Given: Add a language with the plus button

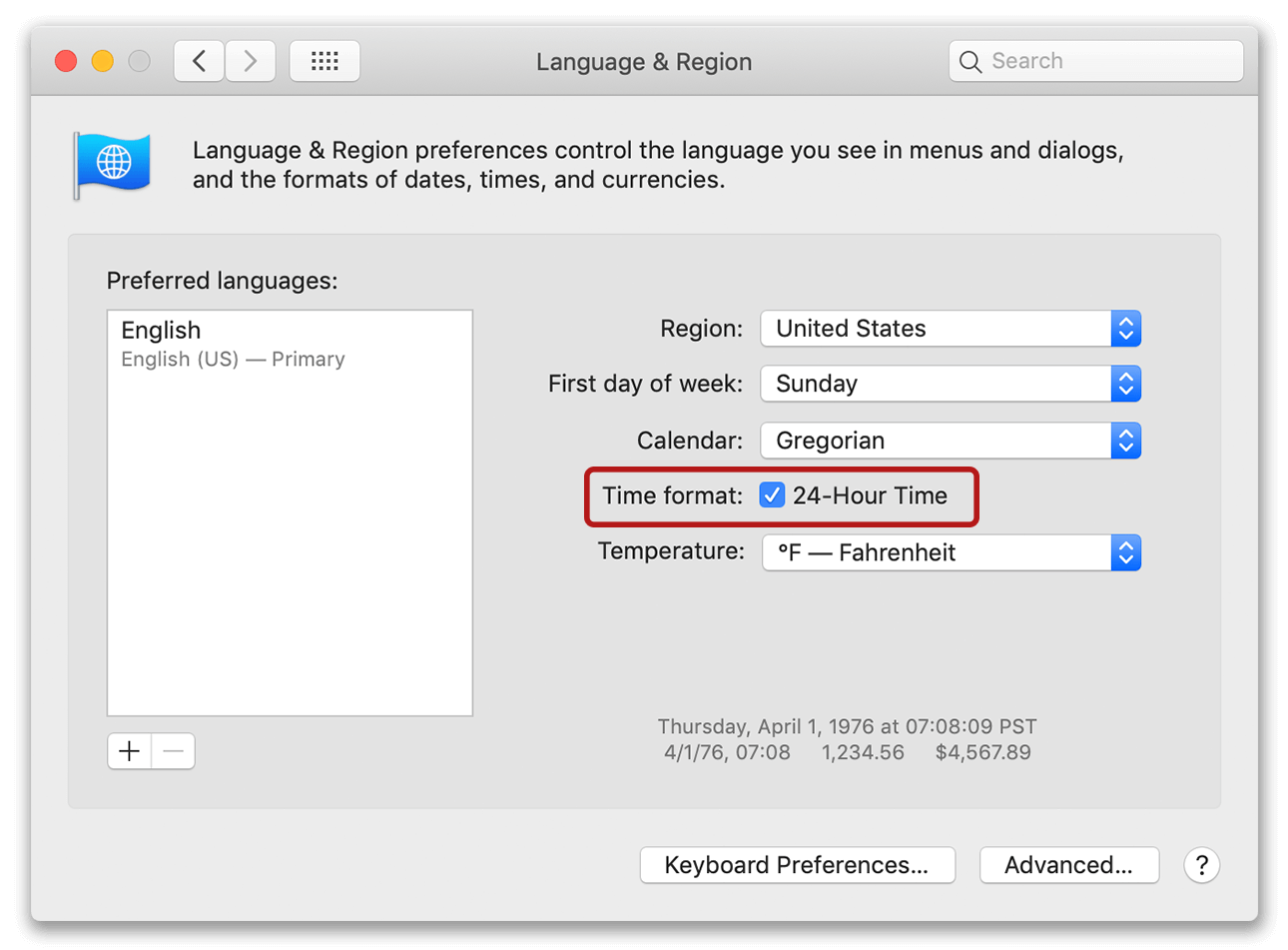Looking at the screenshot, I should pos(130,751).
